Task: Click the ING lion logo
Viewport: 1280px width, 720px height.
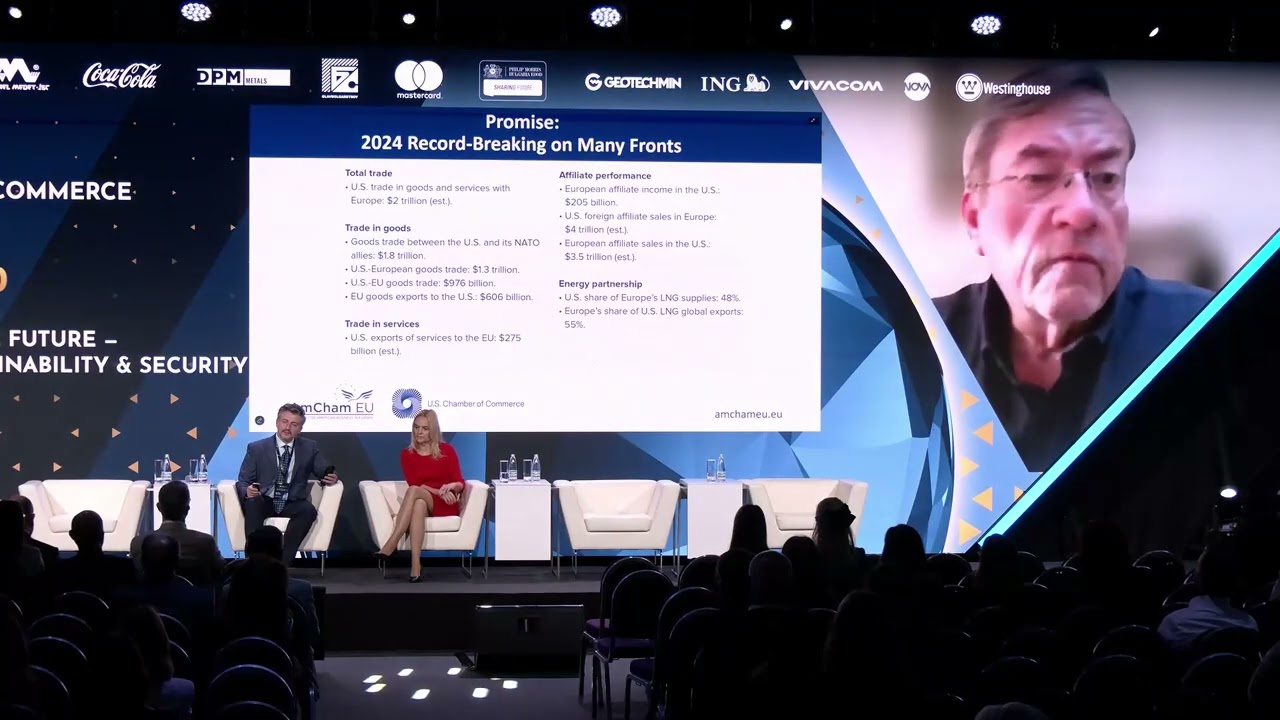Action: 735,83
